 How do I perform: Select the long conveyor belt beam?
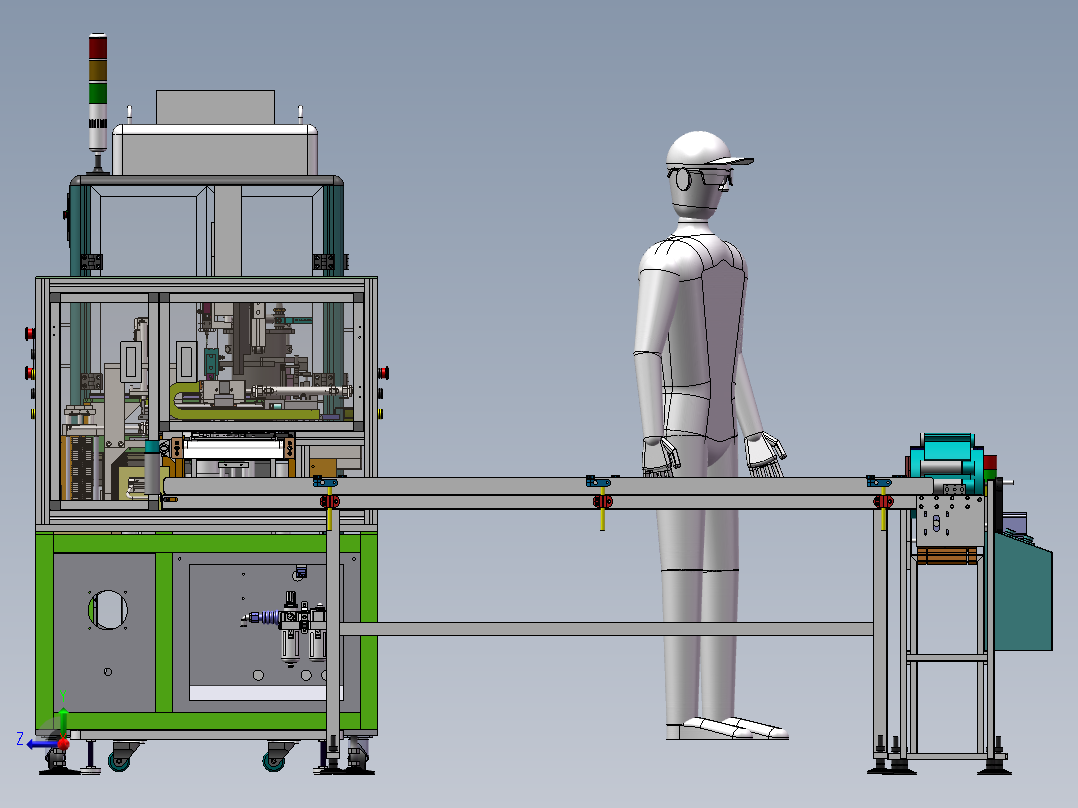547,486
